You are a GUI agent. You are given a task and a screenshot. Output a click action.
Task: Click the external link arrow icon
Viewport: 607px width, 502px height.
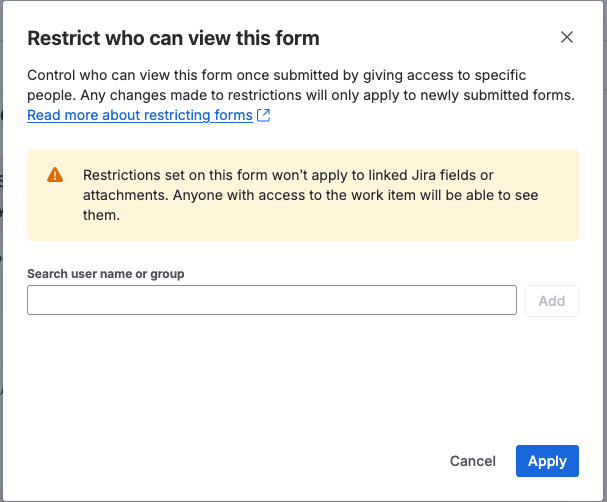(x=264, y=116)
